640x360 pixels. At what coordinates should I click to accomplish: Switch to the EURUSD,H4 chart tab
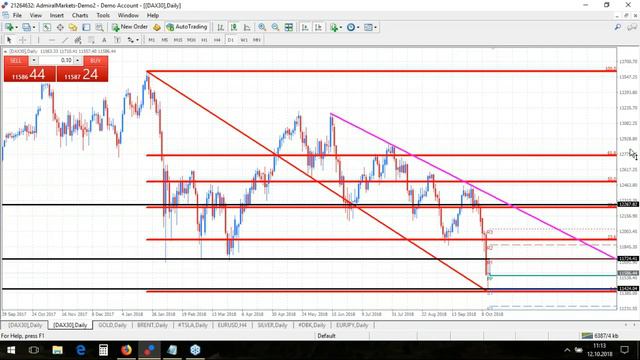[x=232, y=325]
